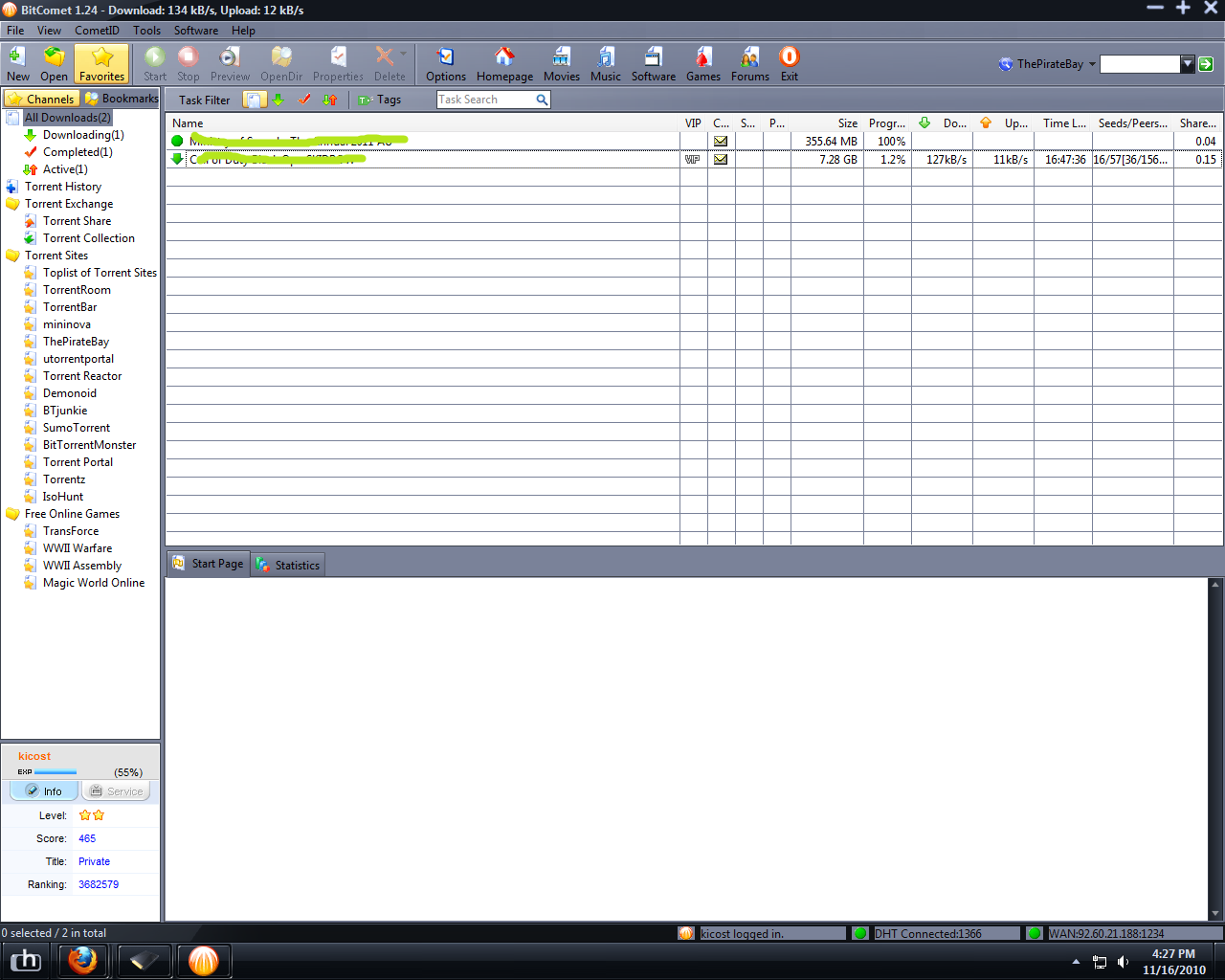Screen dimensions: 1225x980
Task: Select Active(1) in the sidebar
Action: coord(65,169)
